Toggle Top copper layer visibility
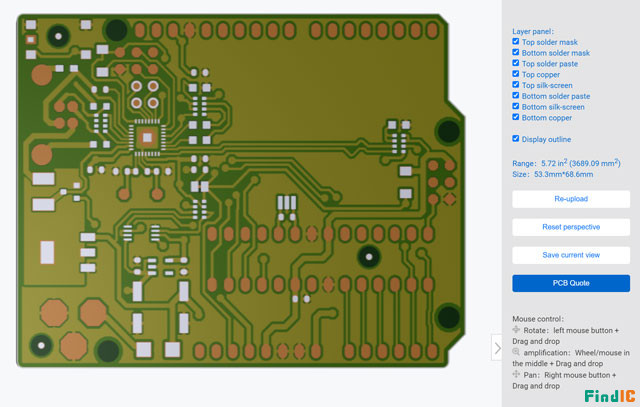Viewport: 640px width, 407px height. pos(516,74)
